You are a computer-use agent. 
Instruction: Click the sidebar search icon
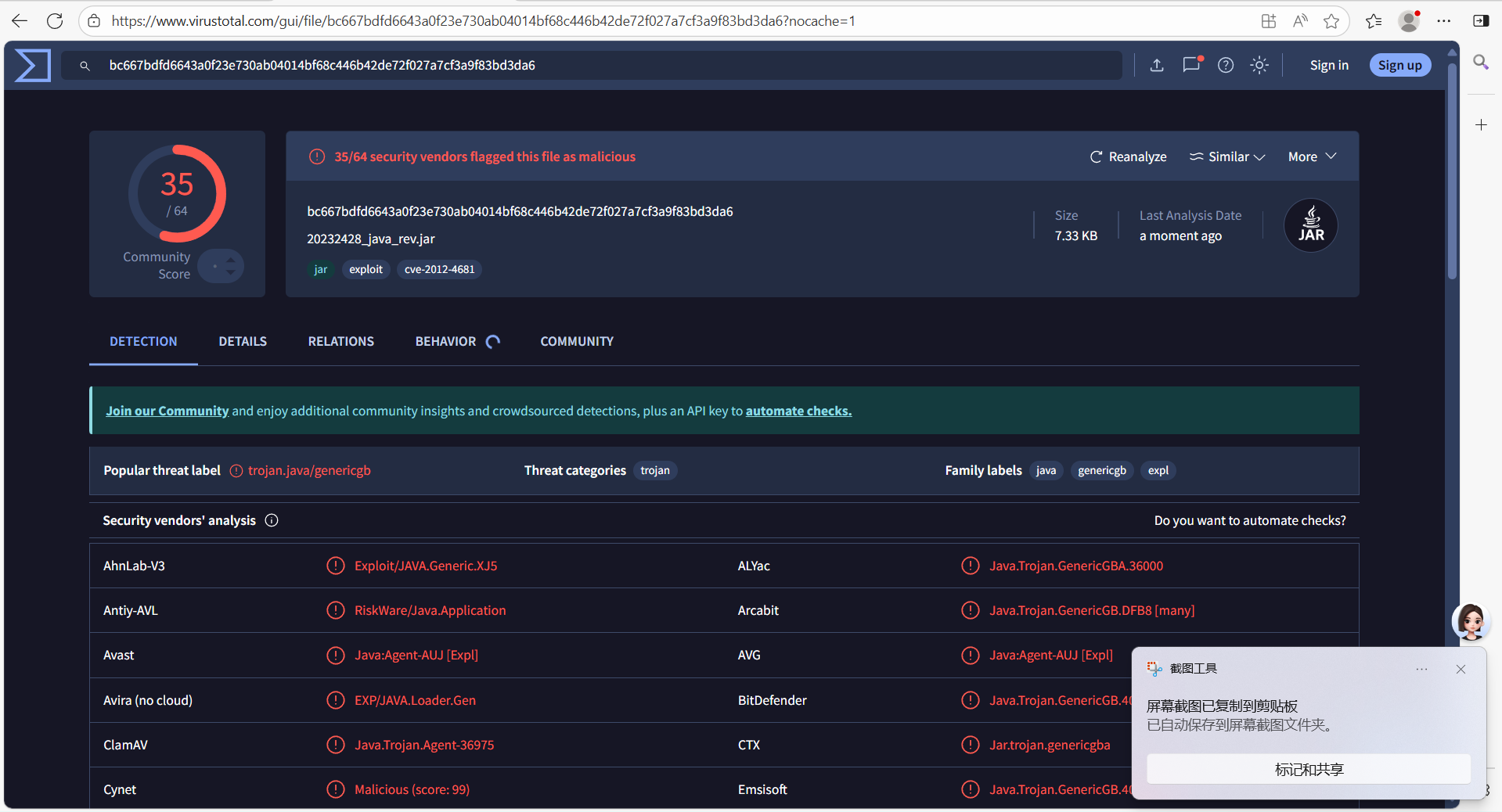click(1481, 62)
